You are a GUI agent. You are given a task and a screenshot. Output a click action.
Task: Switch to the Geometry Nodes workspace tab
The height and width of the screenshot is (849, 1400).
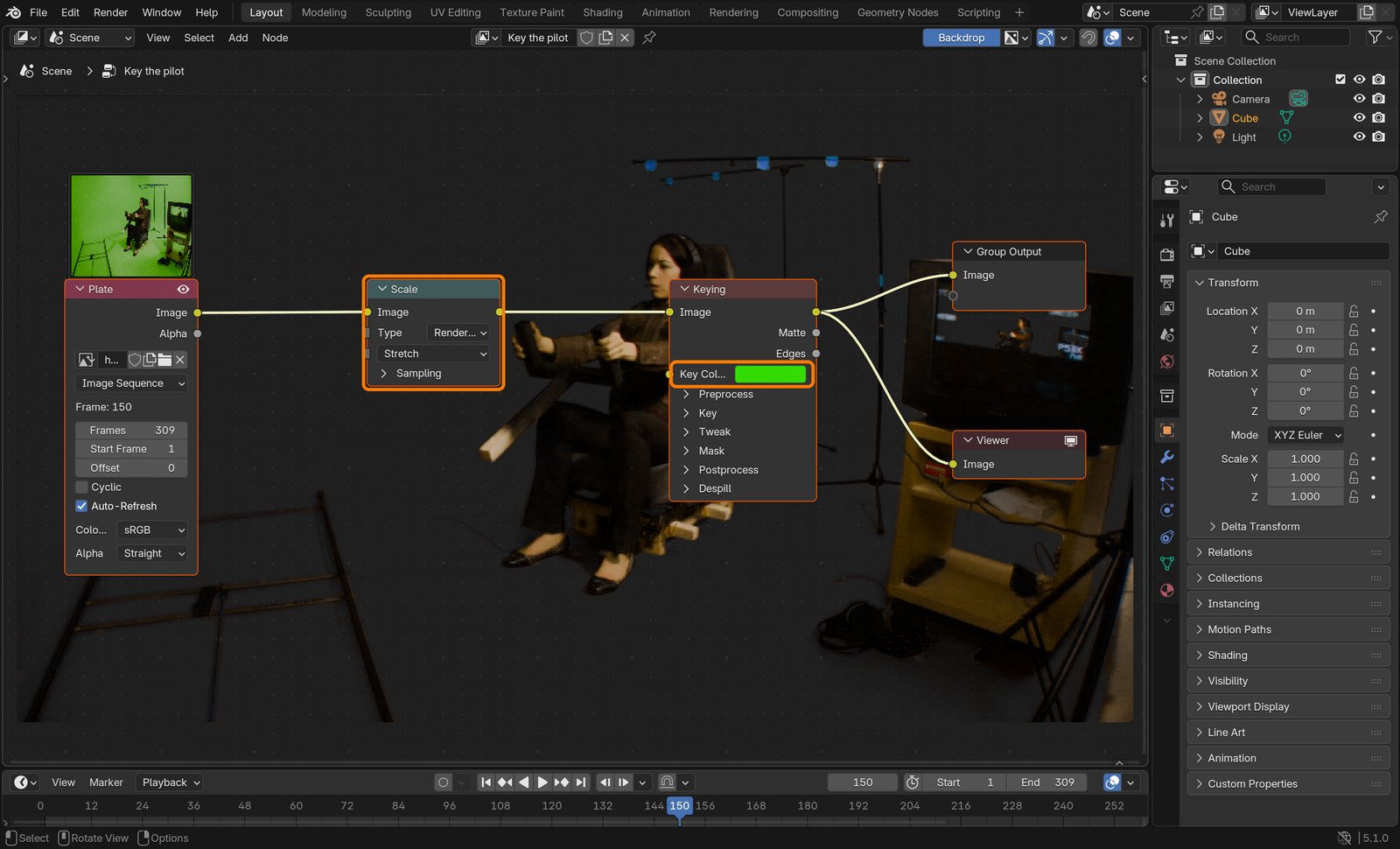(x=898, y=12)
